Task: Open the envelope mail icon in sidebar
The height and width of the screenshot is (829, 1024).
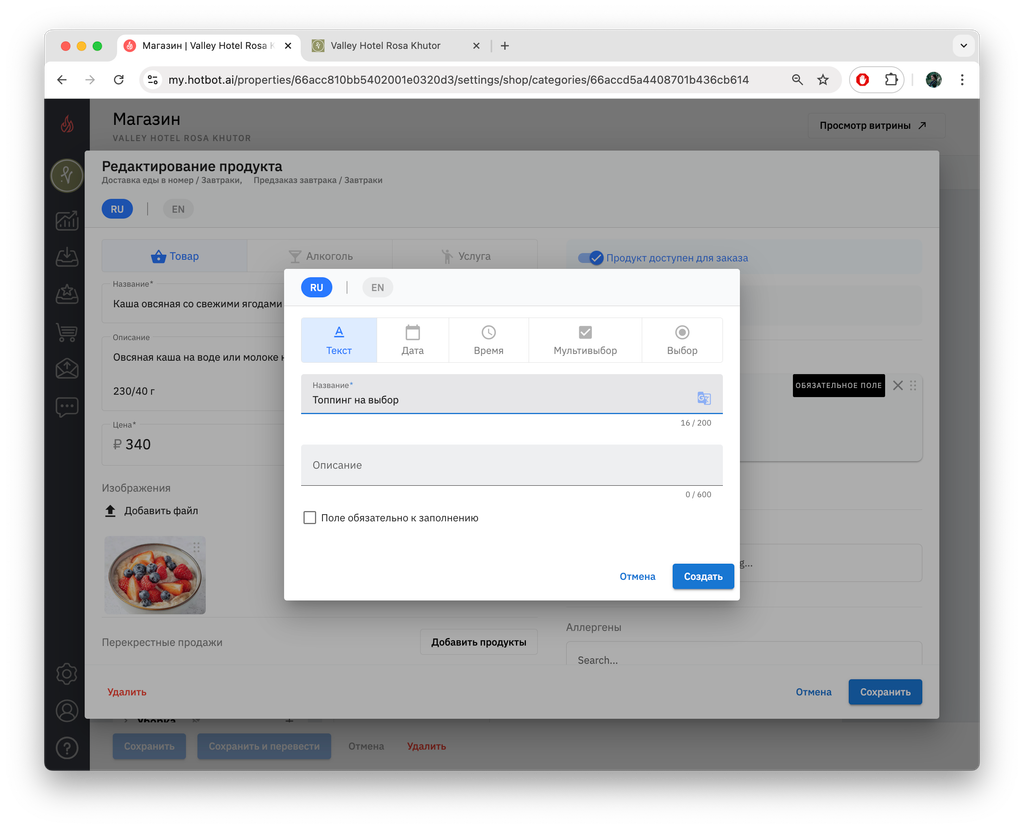Action: [67, 369]
